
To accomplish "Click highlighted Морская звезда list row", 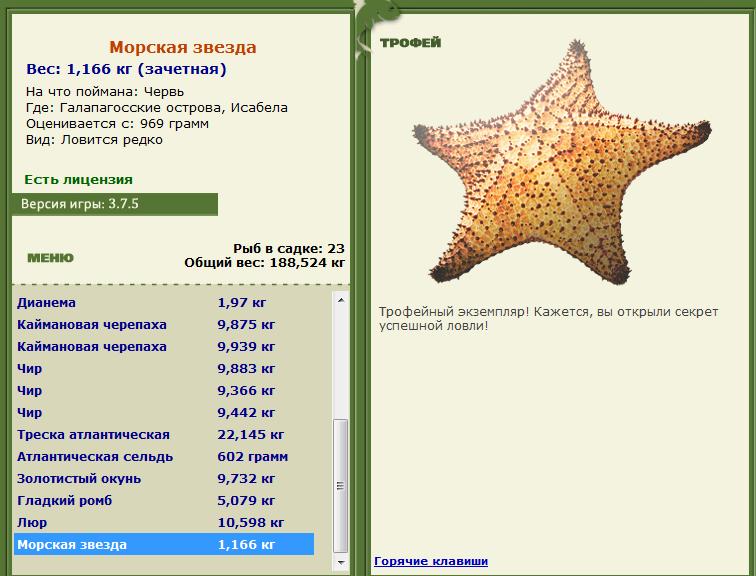I will pyautogui.click(x=164, y=545).
